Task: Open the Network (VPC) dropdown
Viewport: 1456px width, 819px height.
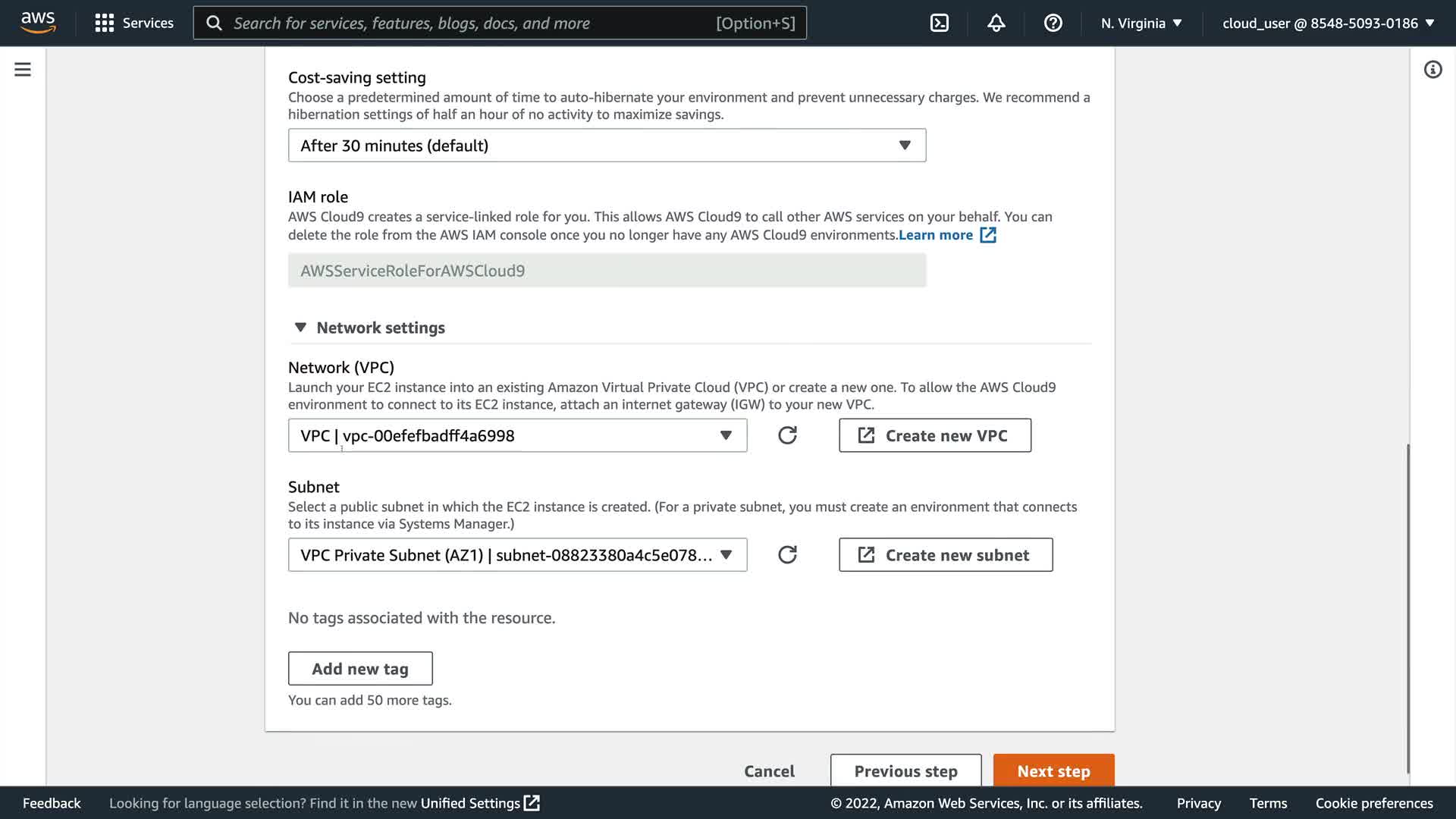Action: click(517, 435)
